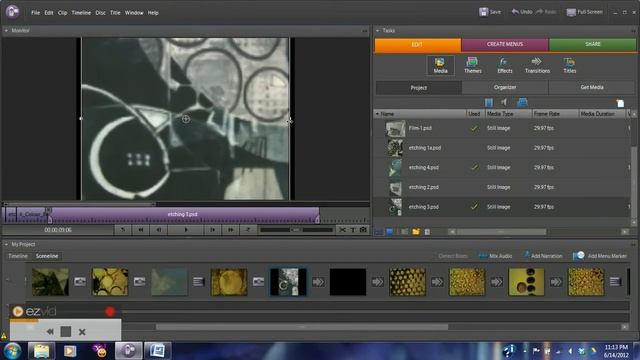Click the transition slot after the first sceneline clip
This screenshot has width=640, height=360.
80,282
